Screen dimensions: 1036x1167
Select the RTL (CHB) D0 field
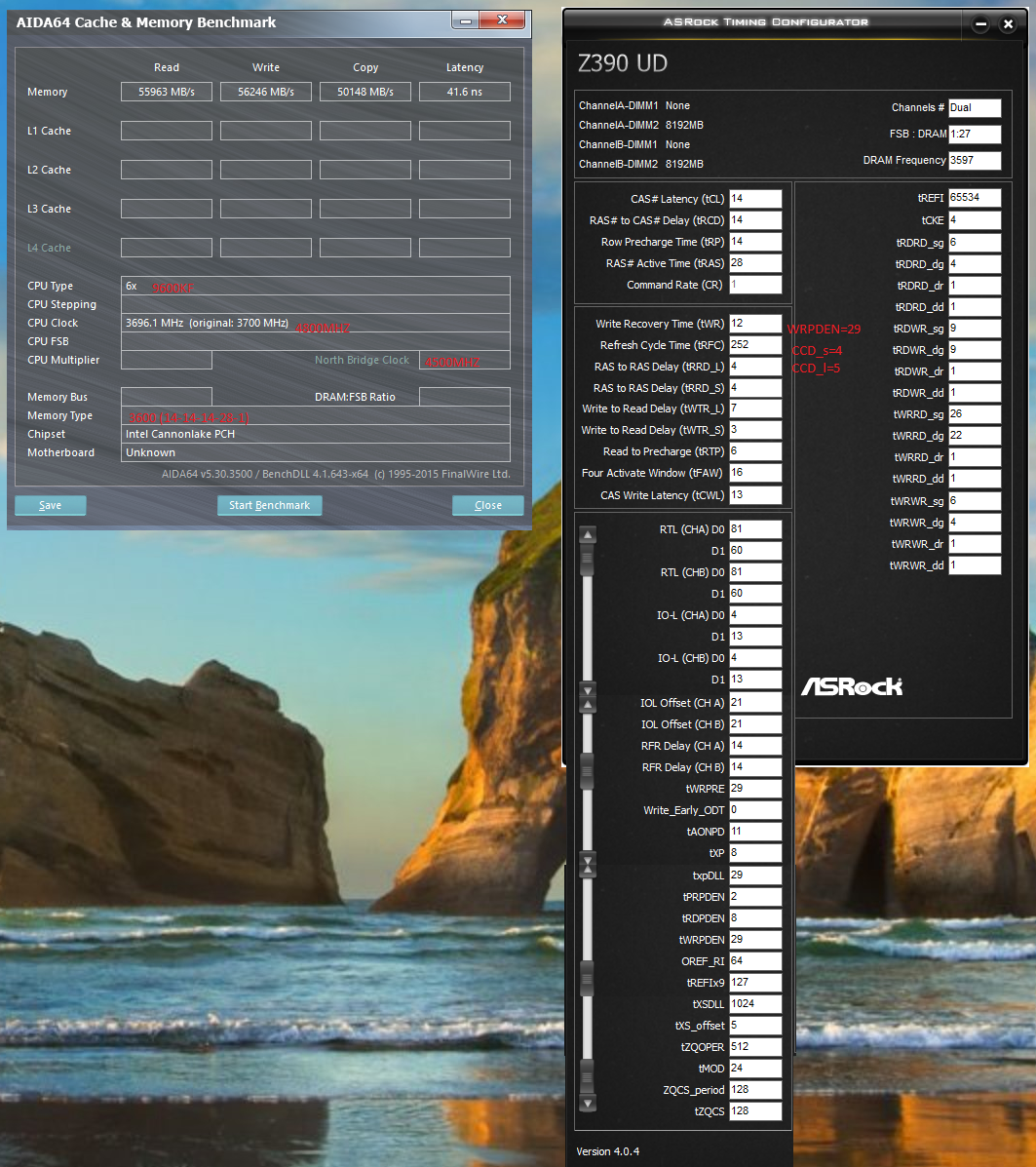755,572
